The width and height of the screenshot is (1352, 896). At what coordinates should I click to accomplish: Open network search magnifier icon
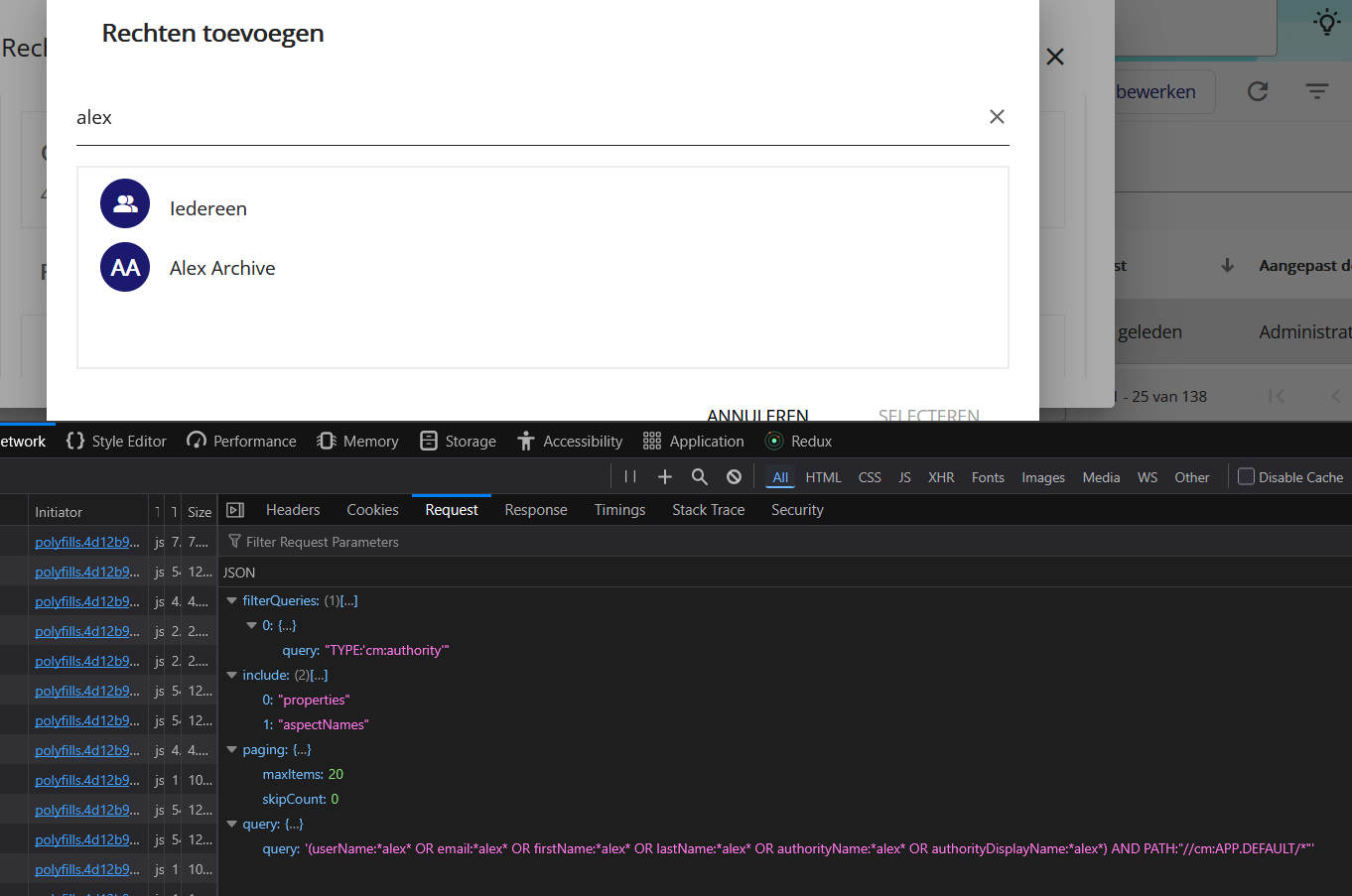click(700, 477)
